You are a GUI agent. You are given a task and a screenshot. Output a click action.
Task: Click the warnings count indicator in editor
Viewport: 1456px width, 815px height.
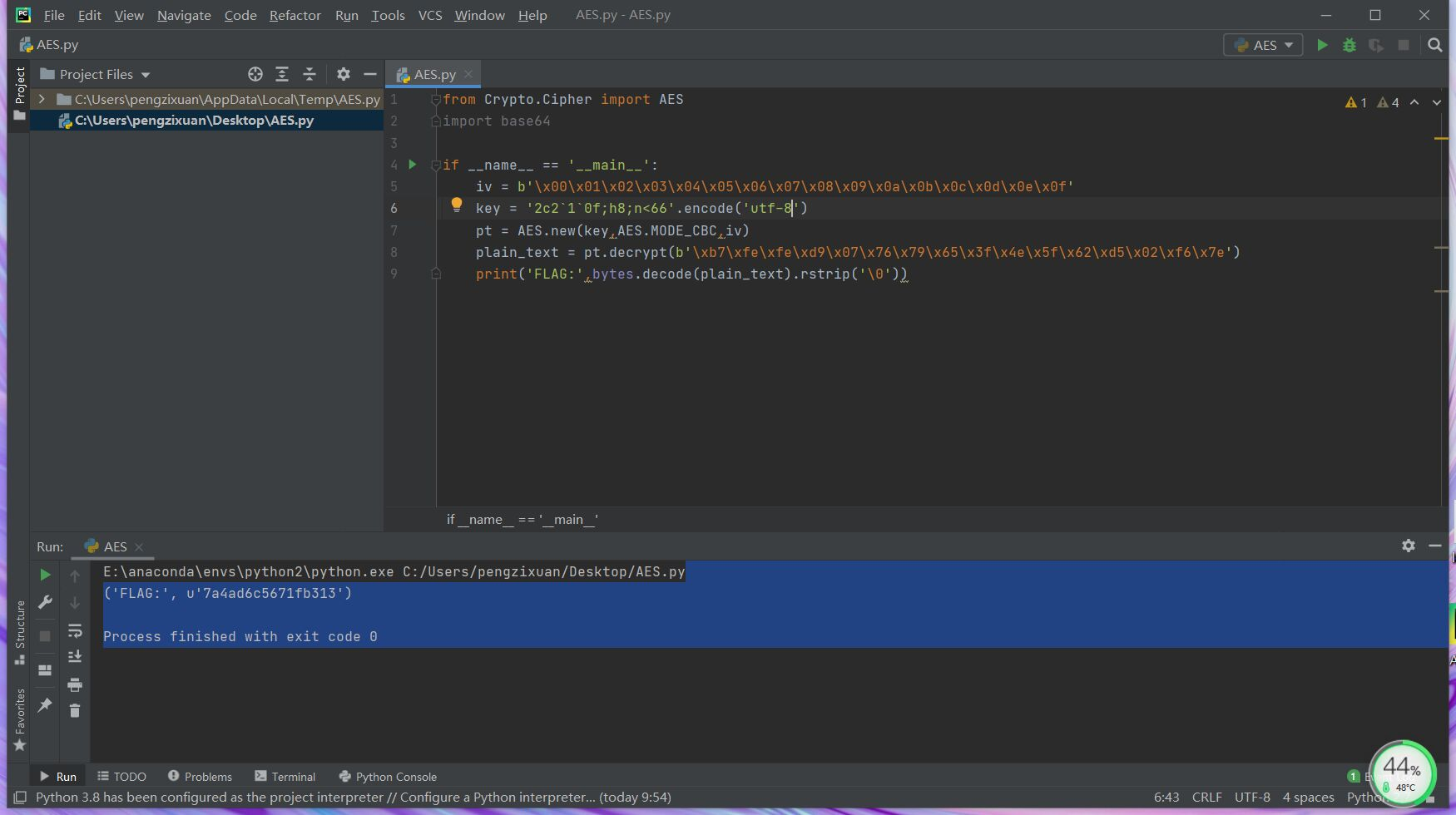coord(1372,102)
